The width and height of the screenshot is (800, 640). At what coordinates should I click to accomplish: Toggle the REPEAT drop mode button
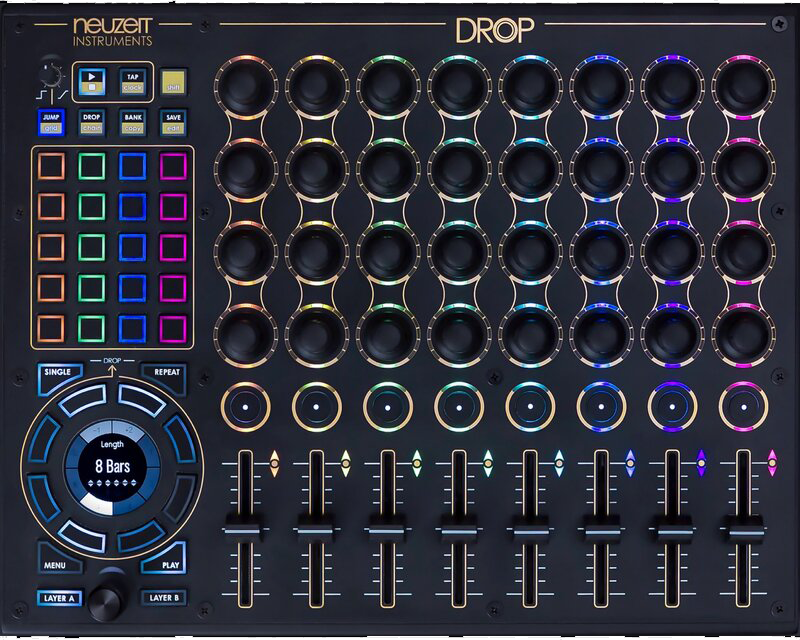click(166, 373)
